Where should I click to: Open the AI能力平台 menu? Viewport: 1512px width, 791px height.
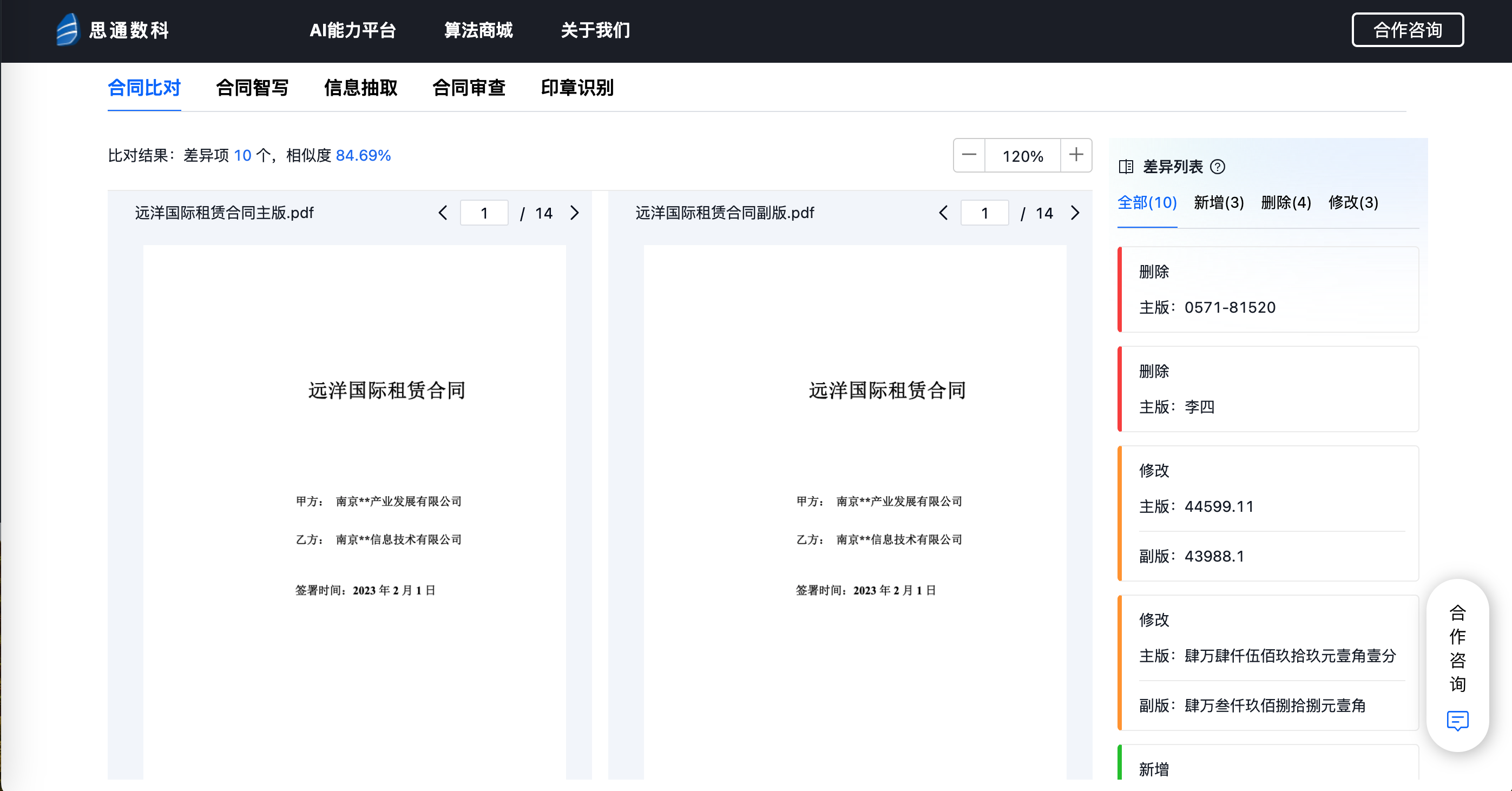coord(353,30)
